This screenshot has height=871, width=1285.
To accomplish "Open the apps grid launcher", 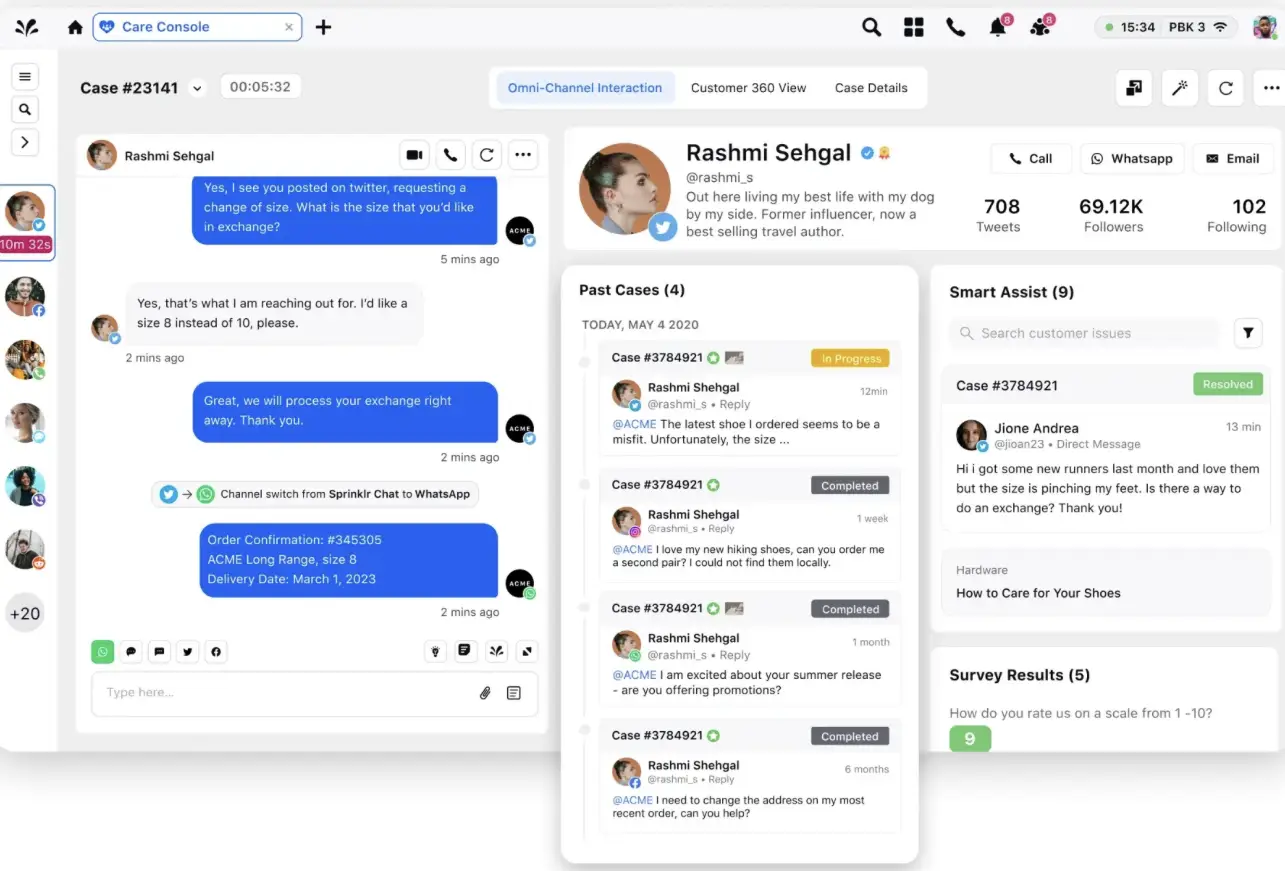I will click(x=914, y=27).
